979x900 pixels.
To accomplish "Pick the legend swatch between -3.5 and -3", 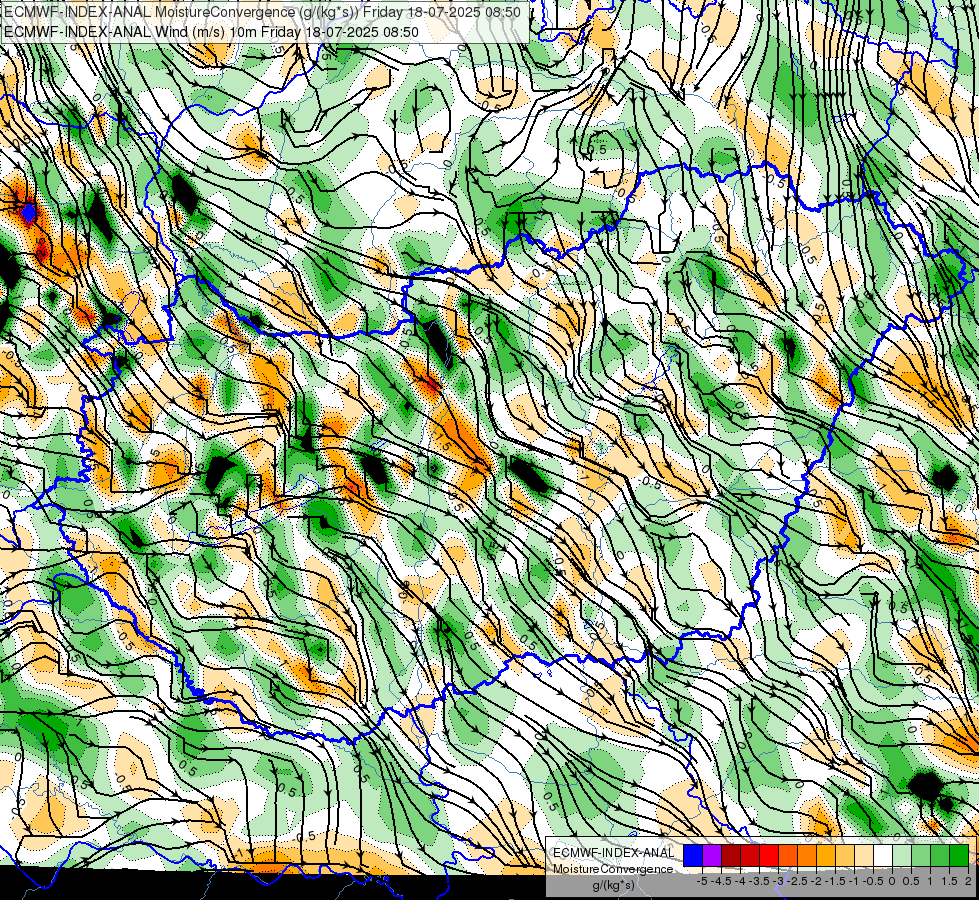I will tap(769, 855).
